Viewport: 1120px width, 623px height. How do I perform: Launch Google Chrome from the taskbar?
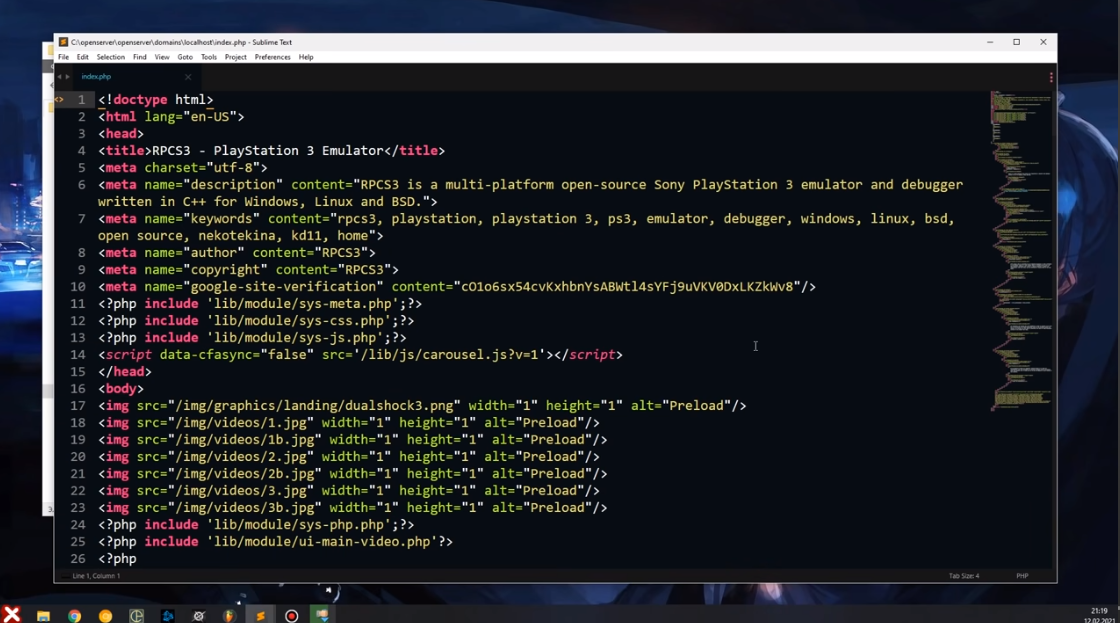tap(74, 616)
